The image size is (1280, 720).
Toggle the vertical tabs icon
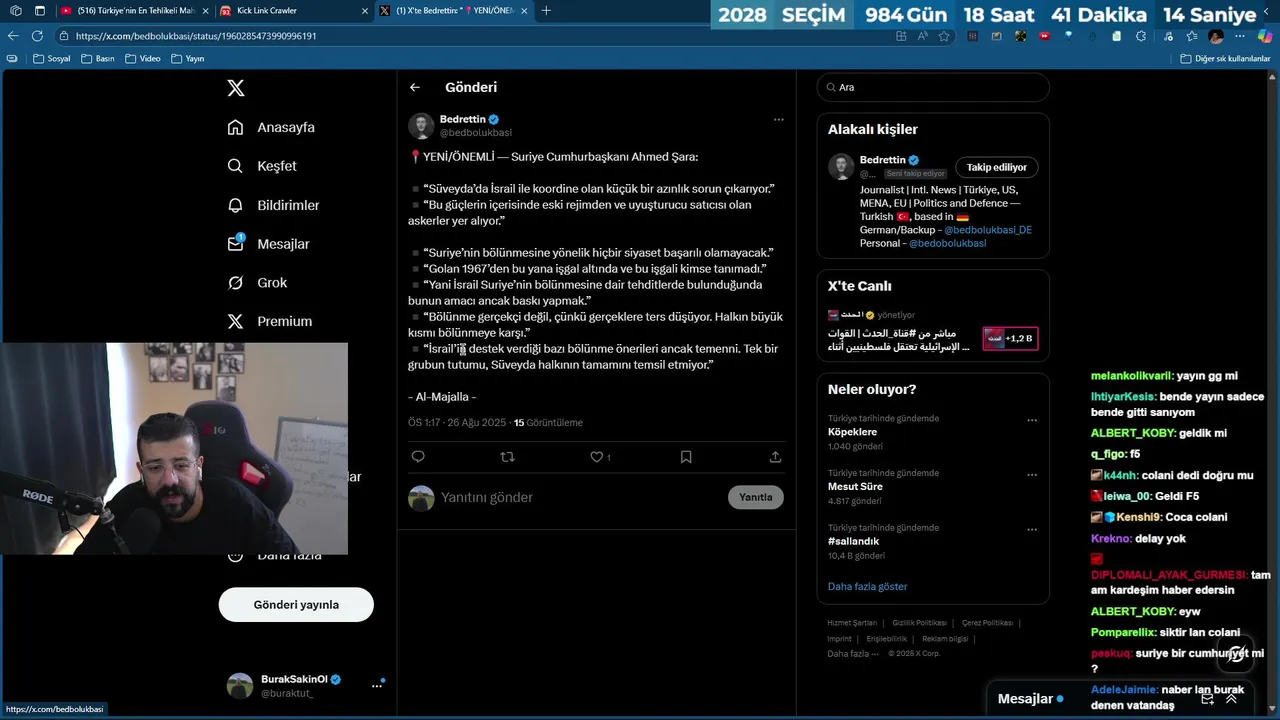40,11
